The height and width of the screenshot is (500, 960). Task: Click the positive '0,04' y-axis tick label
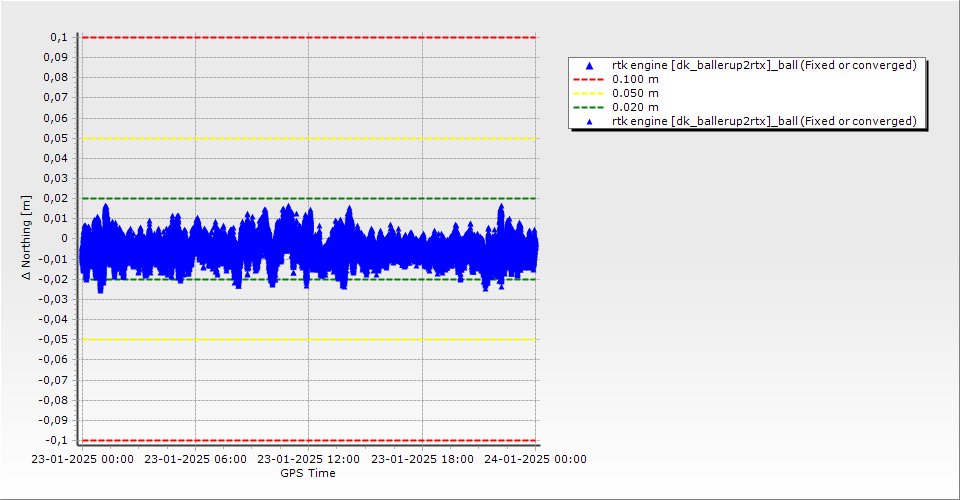pos(56,159)
